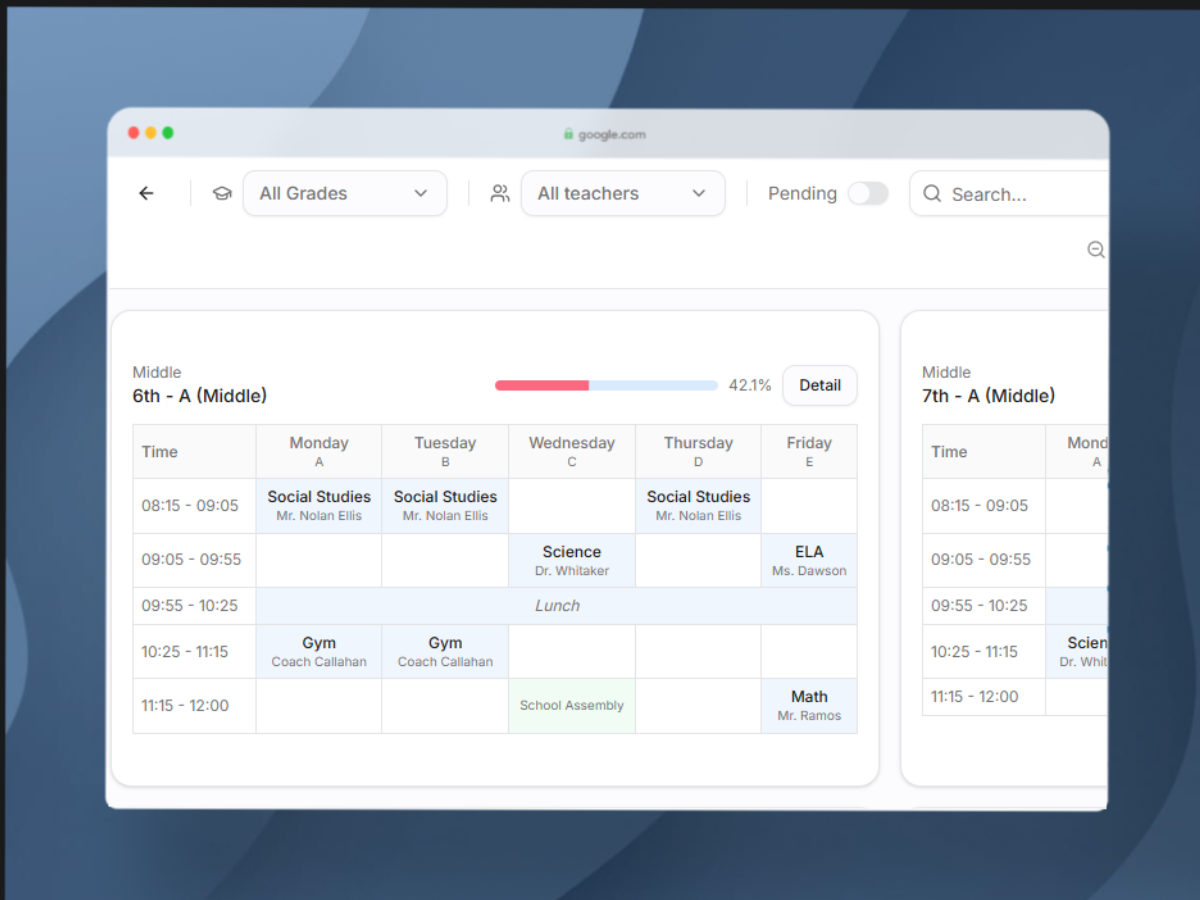Select Friday Math with Mr. Ramos
Image resolution: width=1200 pixels, height=900 pixels.
[x=809, y=706]
